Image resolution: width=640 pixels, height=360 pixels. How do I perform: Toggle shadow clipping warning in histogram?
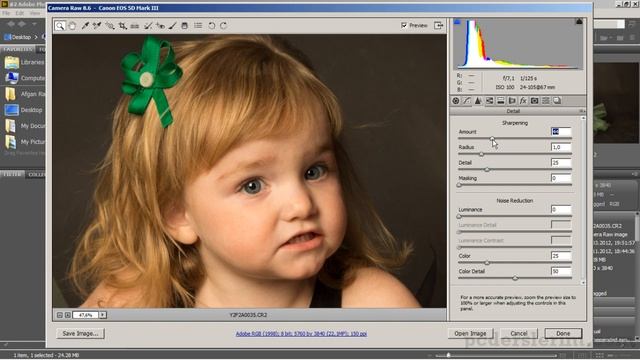457,22
